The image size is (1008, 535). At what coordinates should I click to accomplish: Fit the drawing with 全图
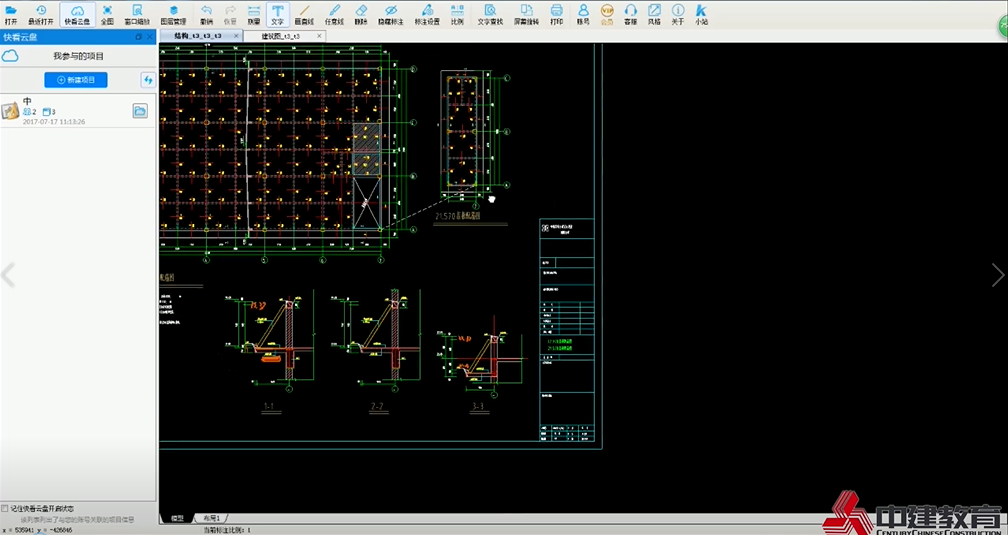pyautogui.click(x=107, y=14)
